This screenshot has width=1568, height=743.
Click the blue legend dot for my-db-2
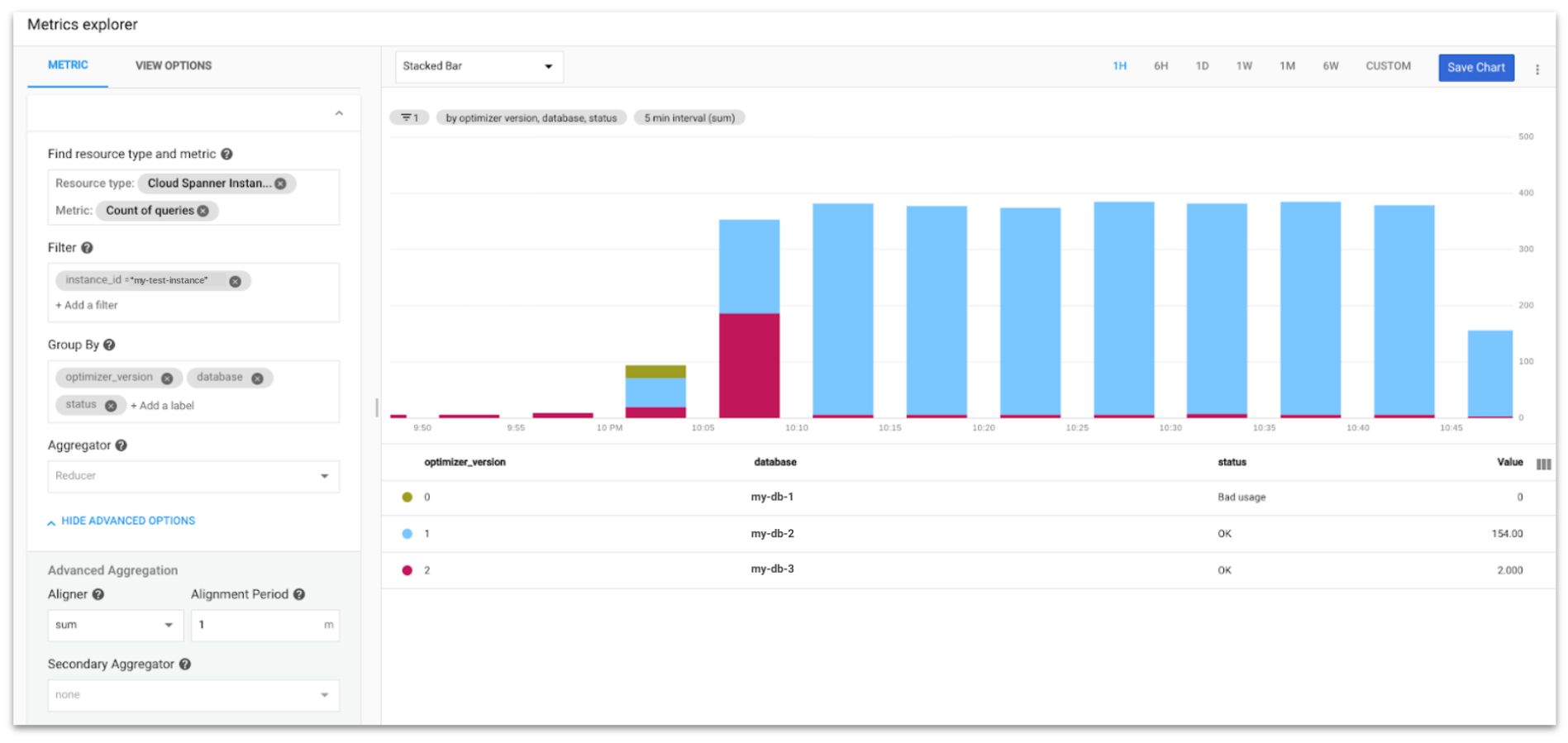pos(407,534)
